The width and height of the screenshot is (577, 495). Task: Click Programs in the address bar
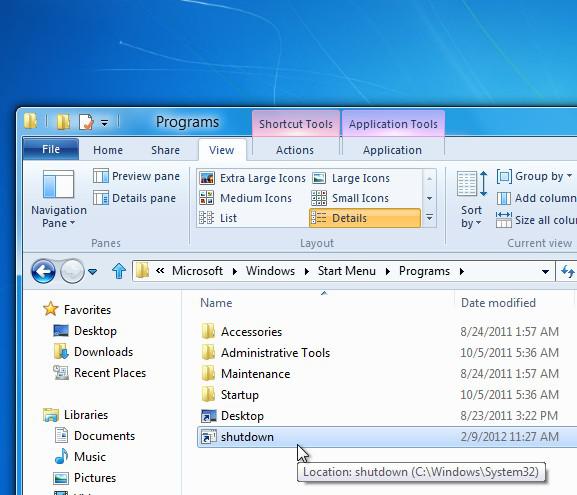pyautogui.click(x=424, y=271)
